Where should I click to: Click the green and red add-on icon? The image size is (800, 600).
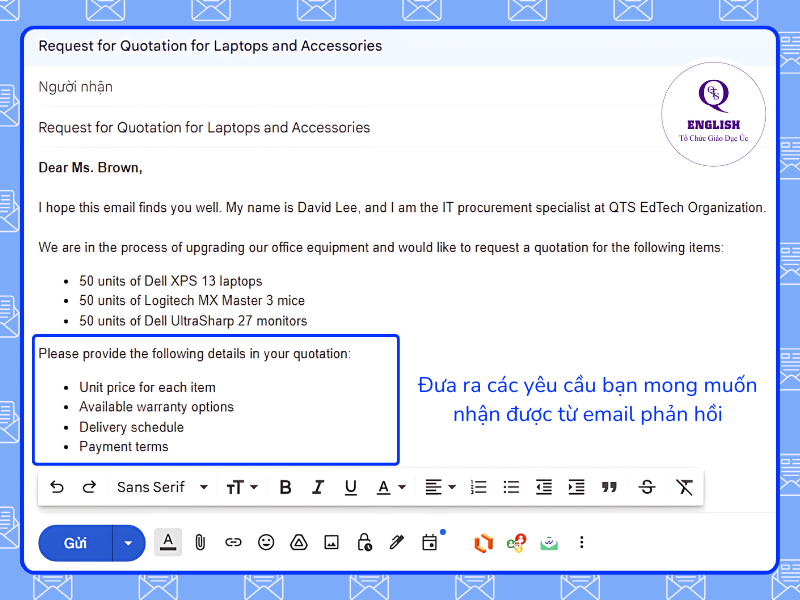[x=516, y=543]
